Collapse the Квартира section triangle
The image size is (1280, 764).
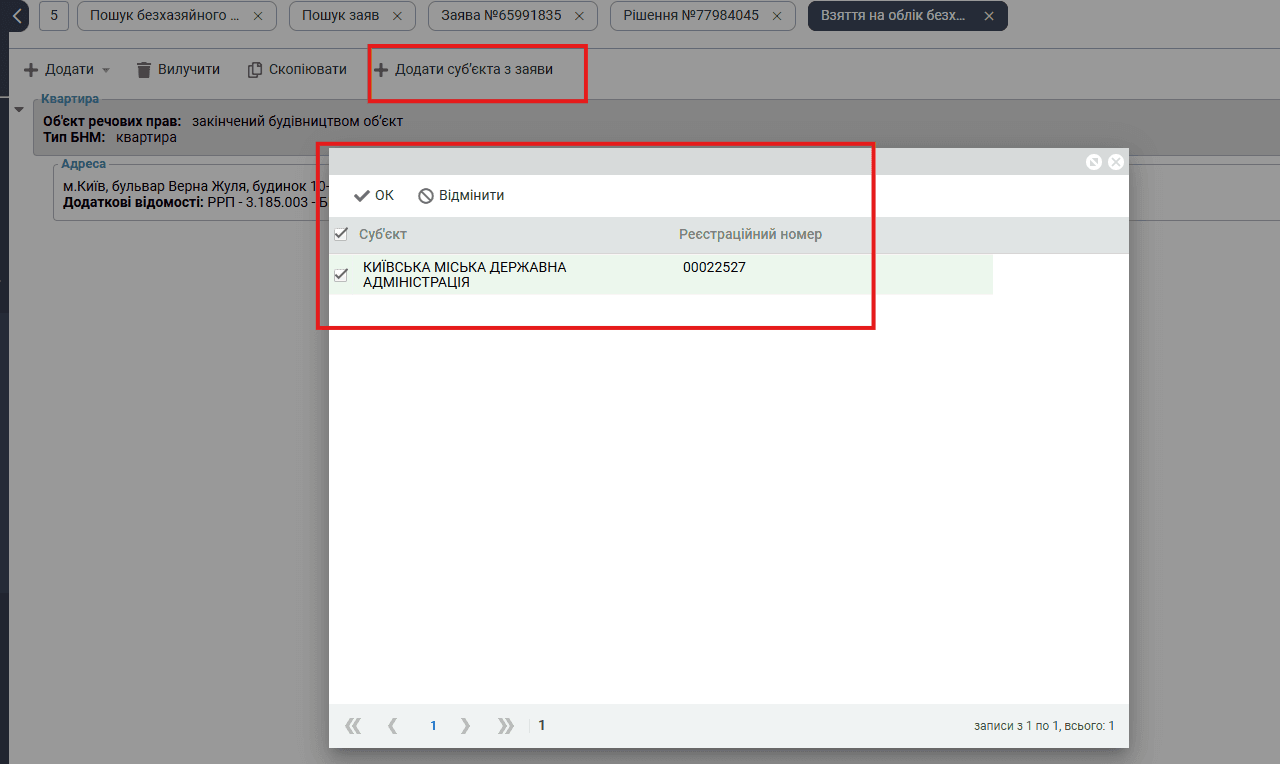19,109
